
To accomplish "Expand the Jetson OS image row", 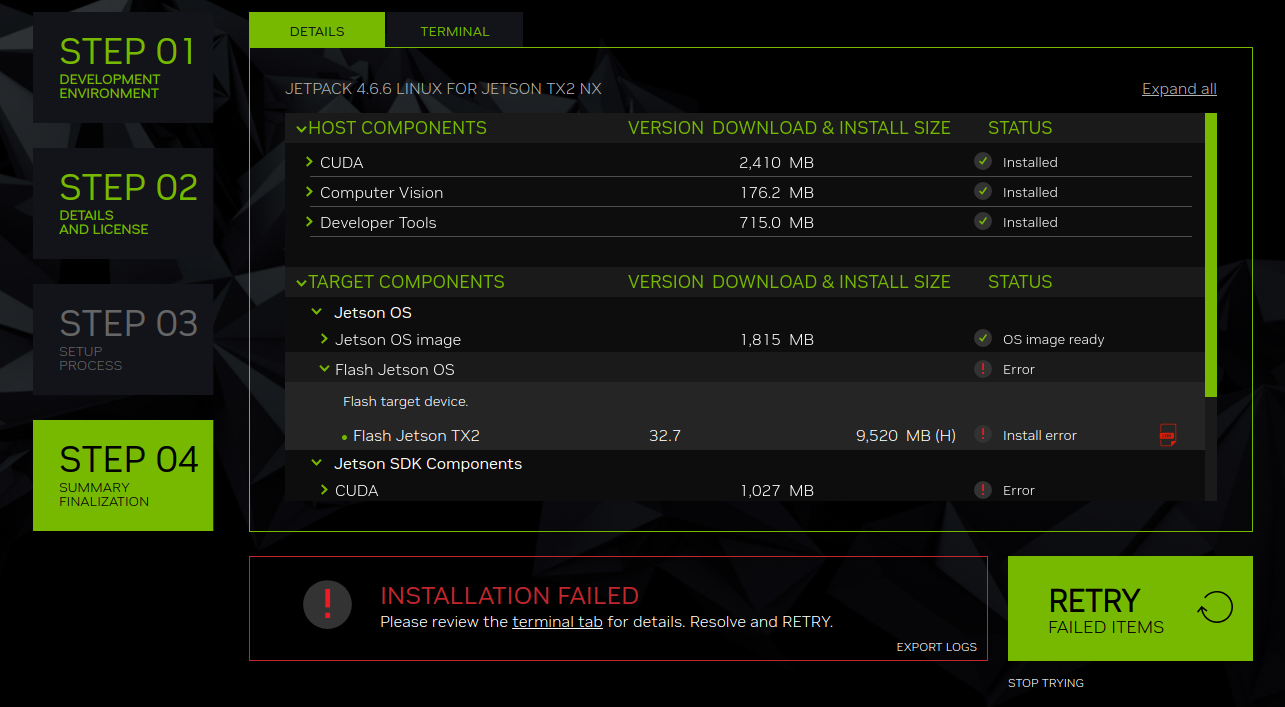I will 324,339.
